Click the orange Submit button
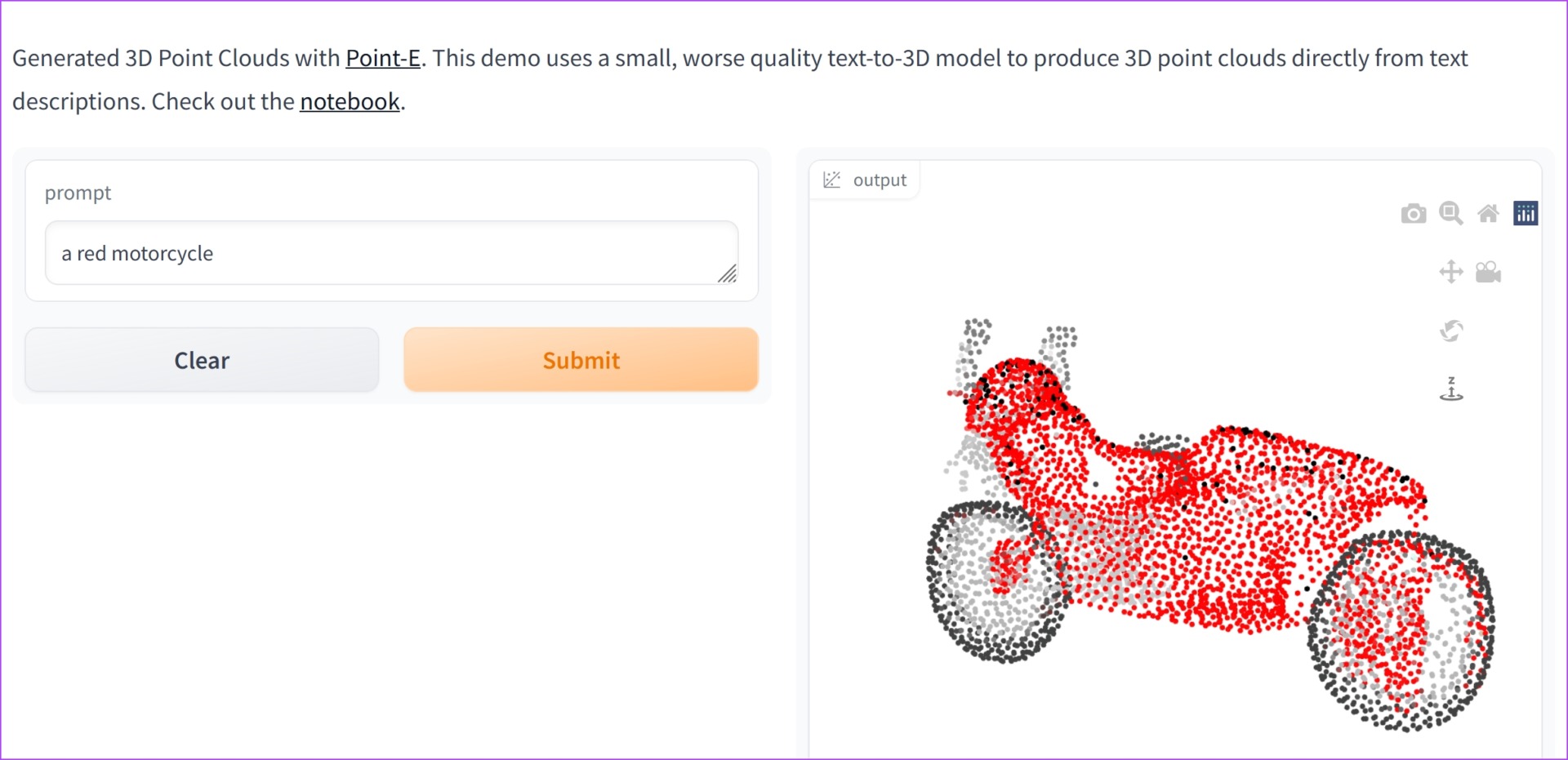This screenshot has width=1568, height=760. pos(581,360)
